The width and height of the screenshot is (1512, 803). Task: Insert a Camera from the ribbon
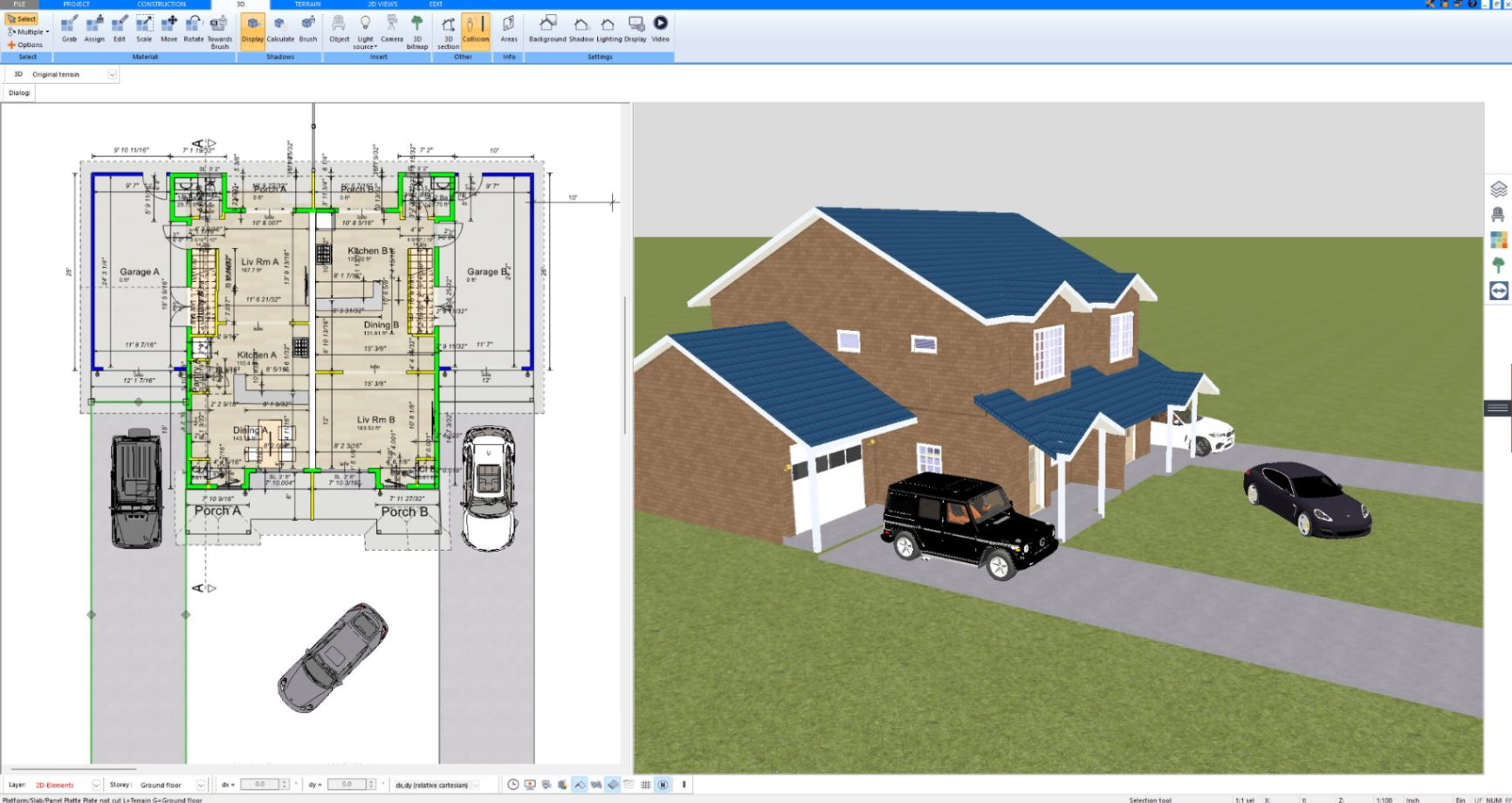tap(392, 29)
